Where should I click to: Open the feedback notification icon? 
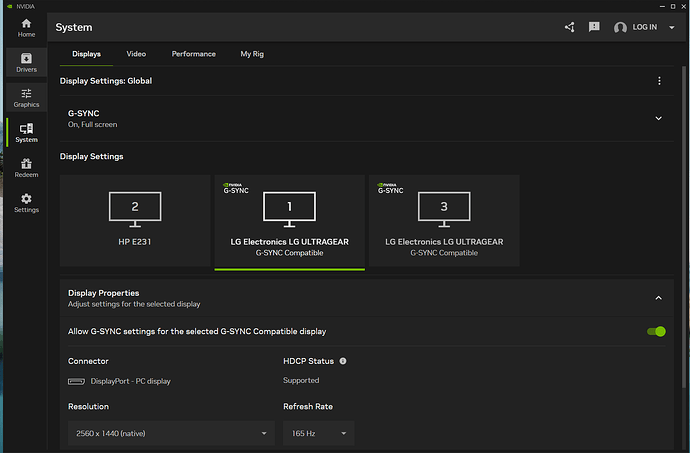(x=594, y=27)
